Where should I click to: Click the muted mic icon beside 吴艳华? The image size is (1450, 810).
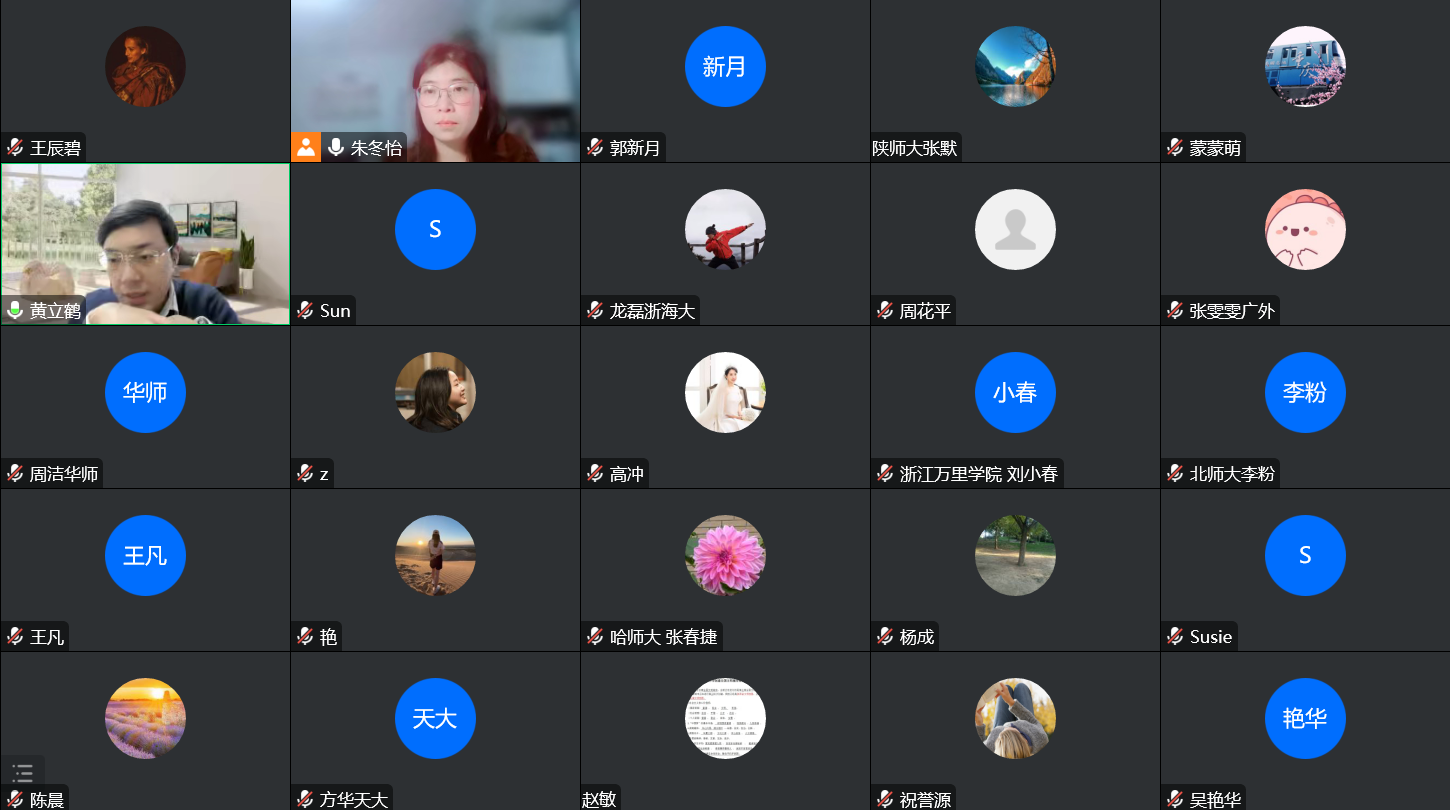tap(1175, 799)
